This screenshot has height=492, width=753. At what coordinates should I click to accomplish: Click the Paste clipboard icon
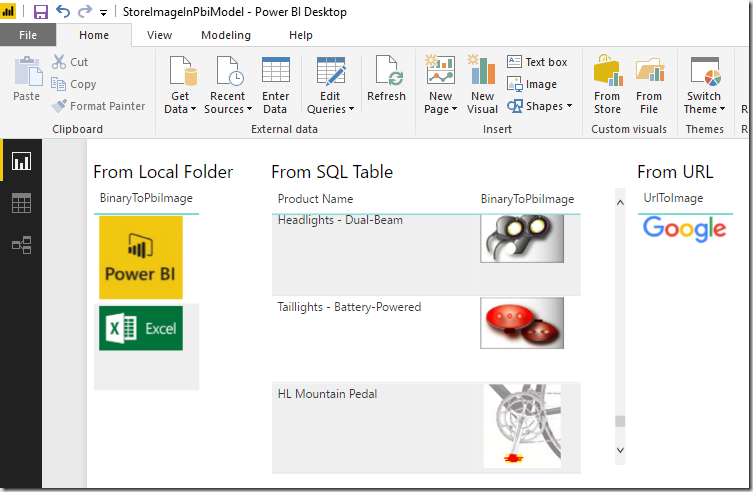tap(27, 72)
